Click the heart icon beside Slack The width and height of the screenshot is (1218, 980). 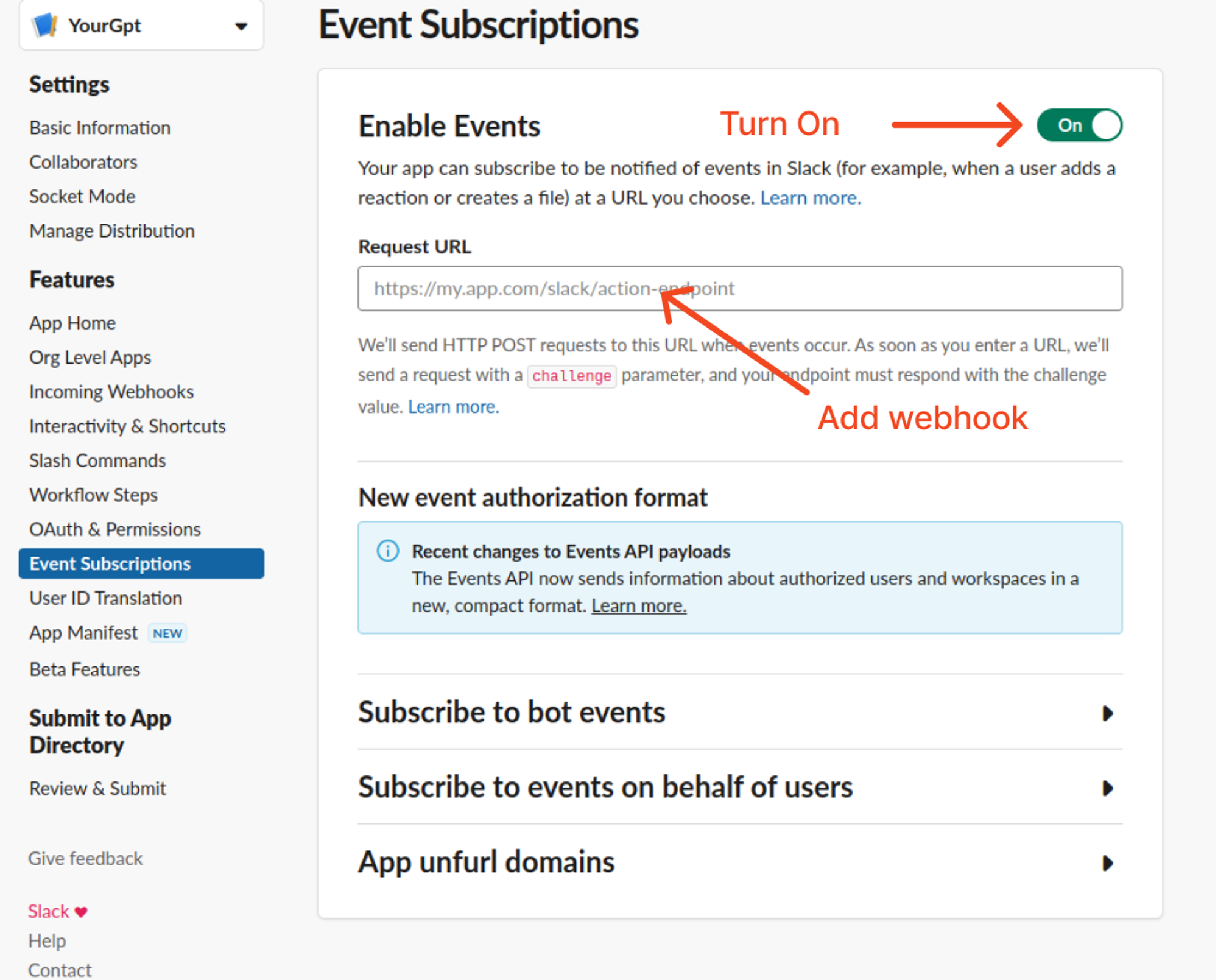(81, 912)
